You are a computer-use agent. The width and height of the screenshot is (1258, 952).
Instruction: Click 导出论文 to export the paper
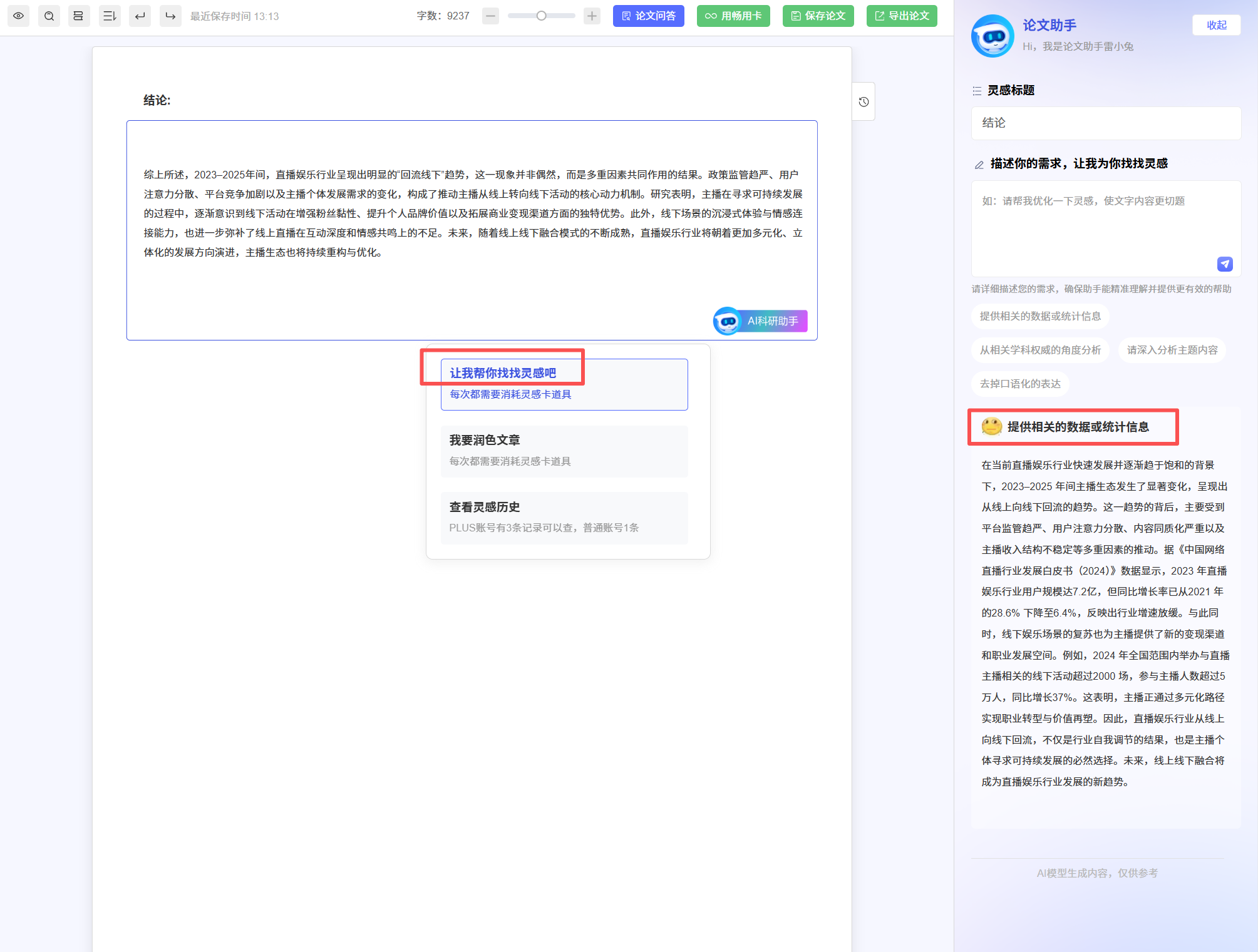[902, 16]
